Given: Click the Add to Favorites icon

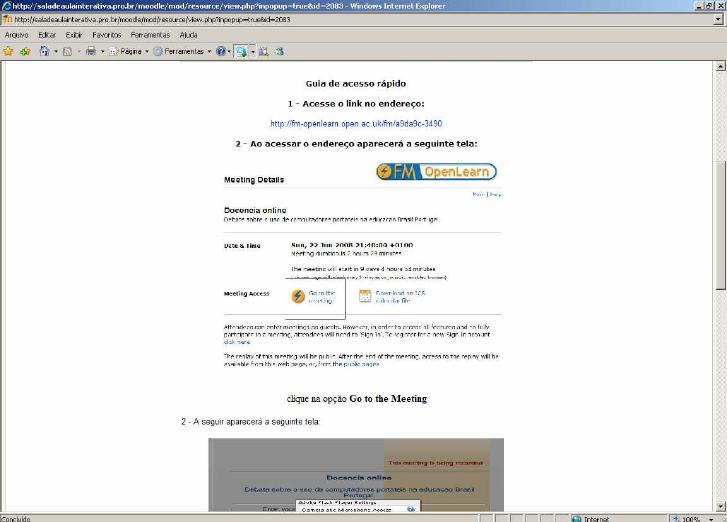Looking at the screenshot, I should click(x=25, y=51).
